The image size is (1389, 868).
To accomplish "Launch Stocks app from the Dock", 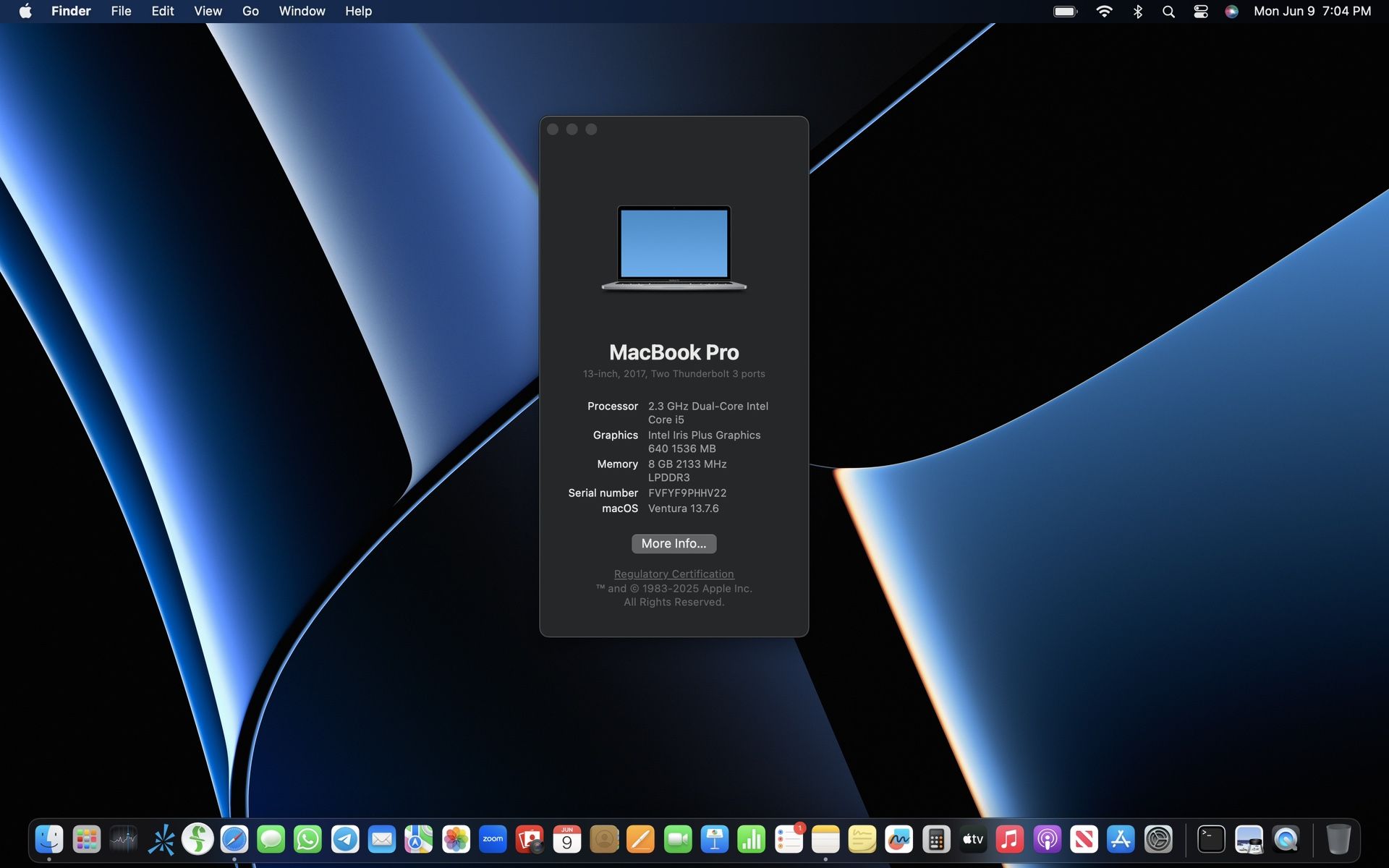I will 124,839.
